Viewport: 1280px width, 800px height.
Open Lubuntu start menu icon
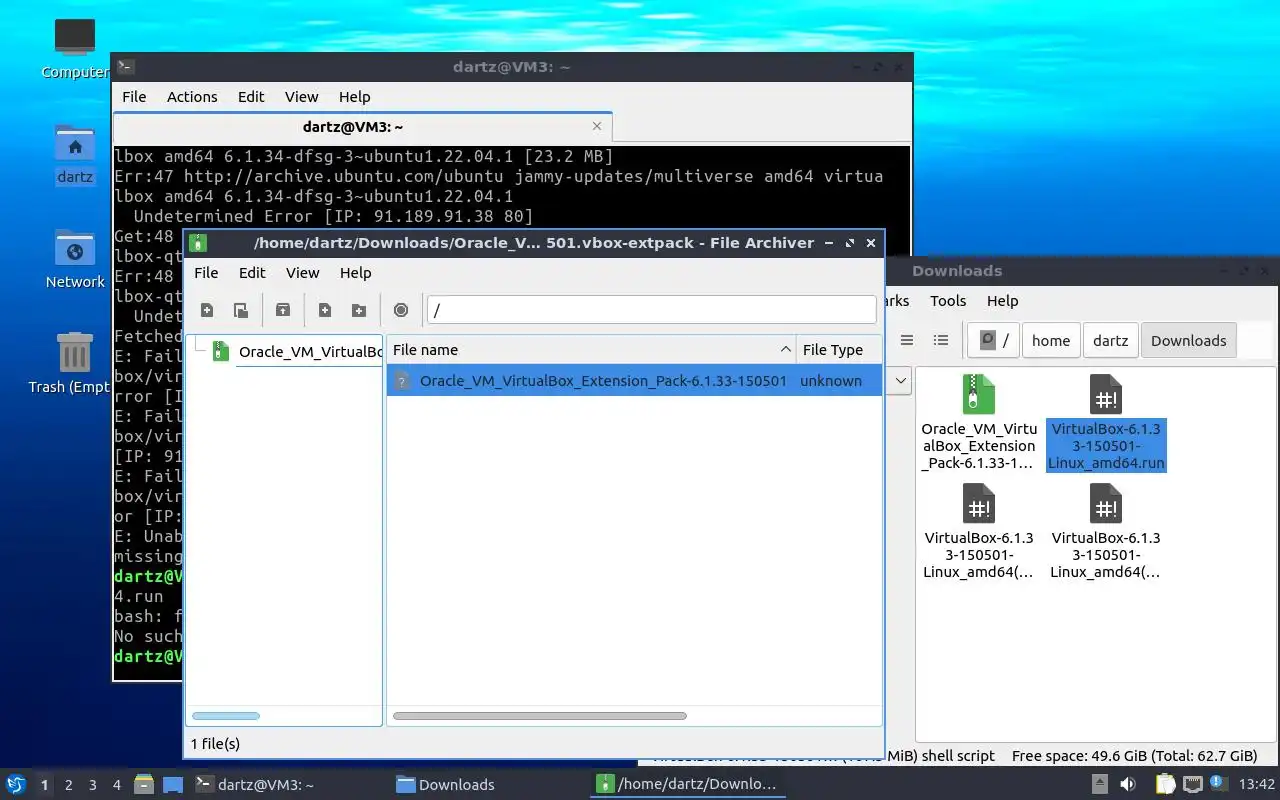tap(15, 784)
